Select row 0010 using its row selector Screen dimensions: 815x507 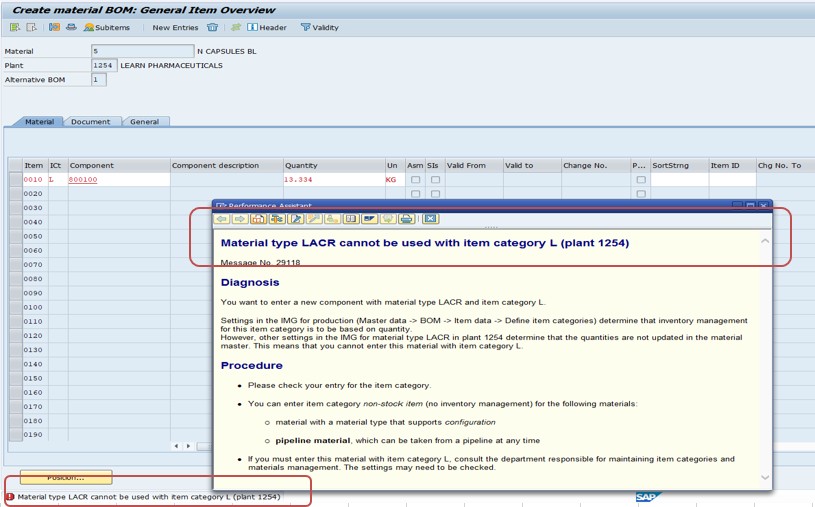click(16, 179)
